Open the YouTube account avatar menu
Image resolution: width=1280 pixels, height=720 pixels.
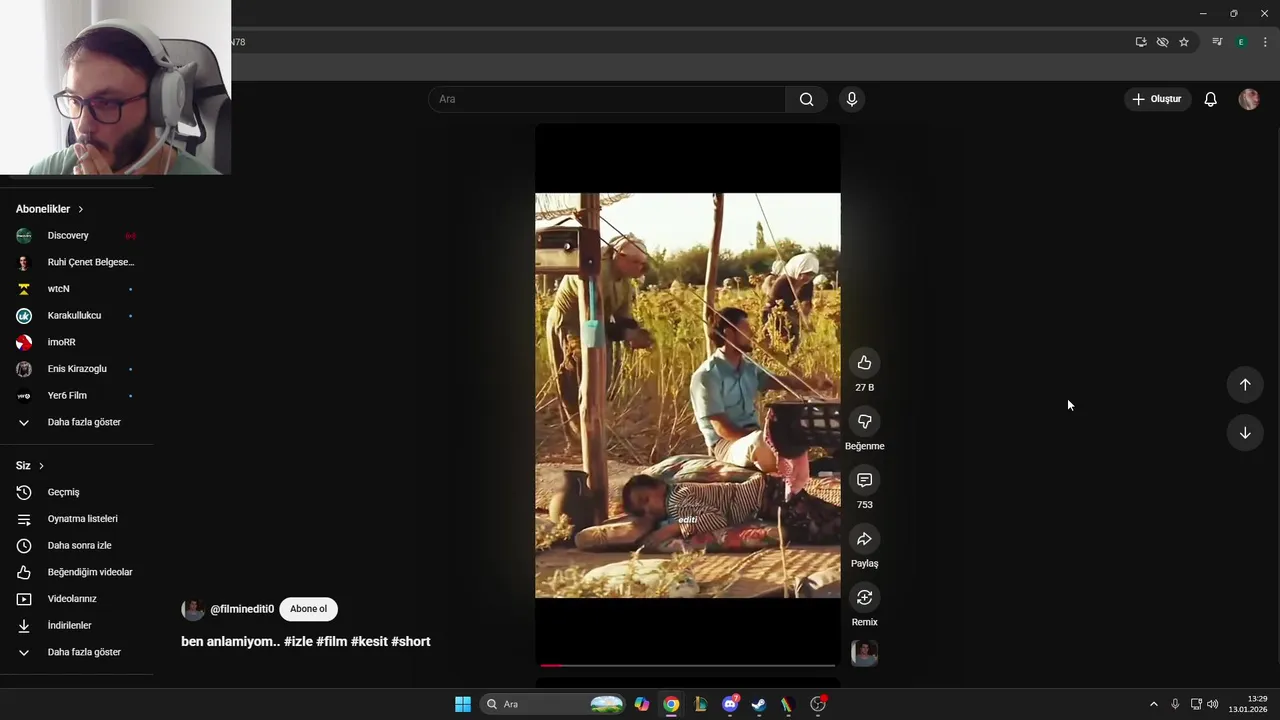pos(1249,99)
